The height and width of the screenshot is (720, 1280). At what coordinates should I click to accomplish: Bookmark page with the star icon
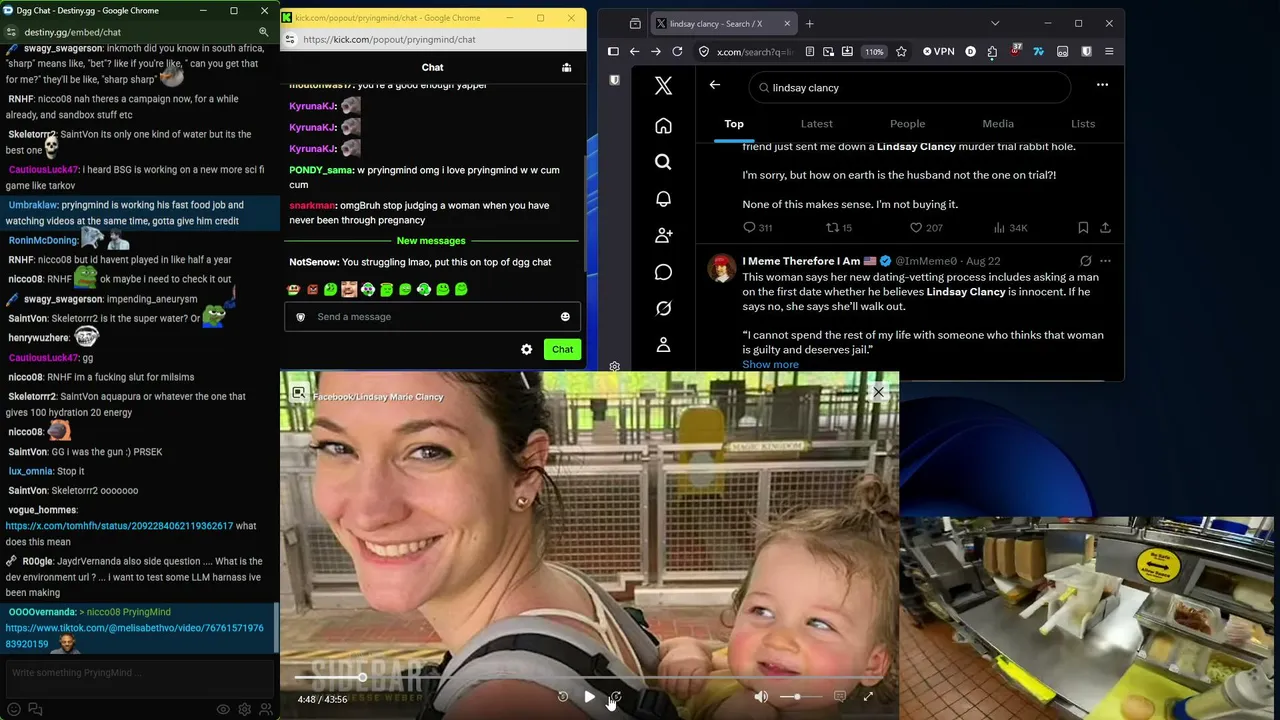901,52
